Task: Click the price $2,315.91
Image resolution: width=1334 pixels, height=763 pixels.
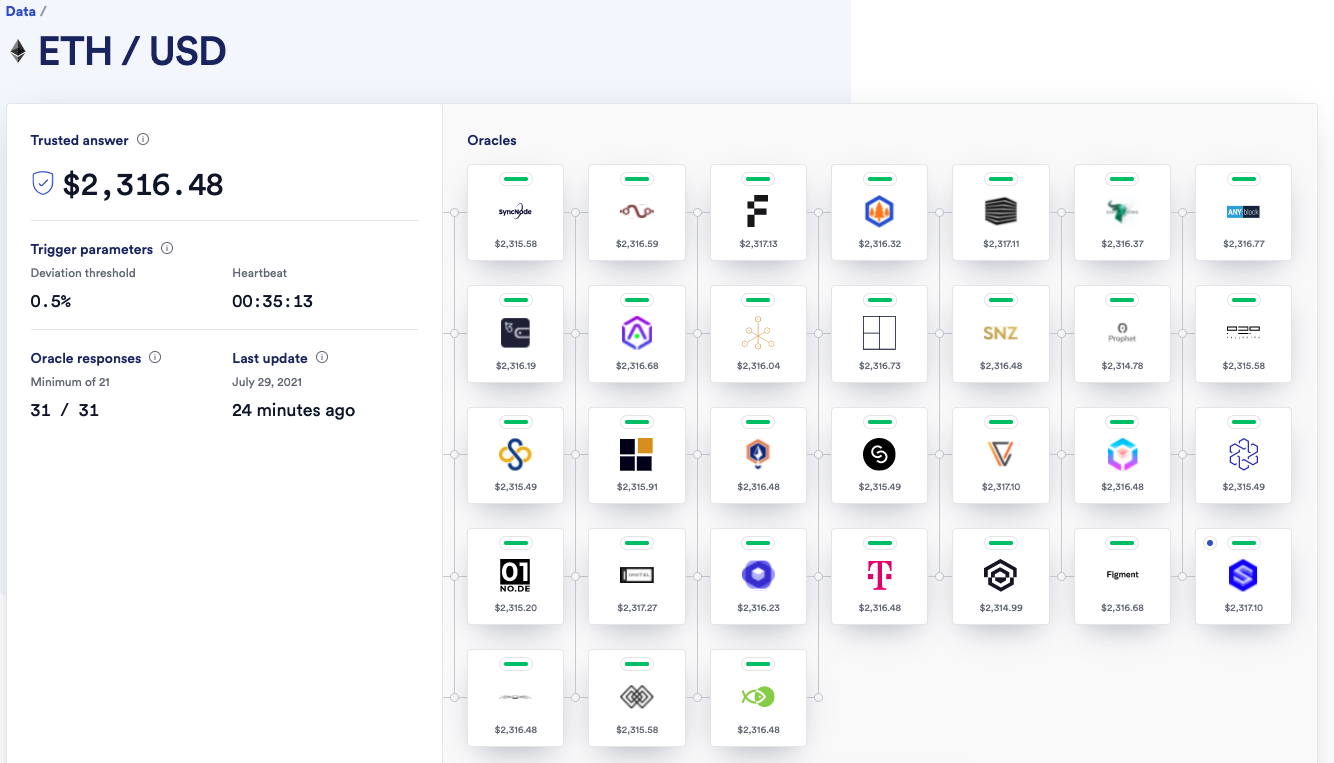Action: point(637,486)
